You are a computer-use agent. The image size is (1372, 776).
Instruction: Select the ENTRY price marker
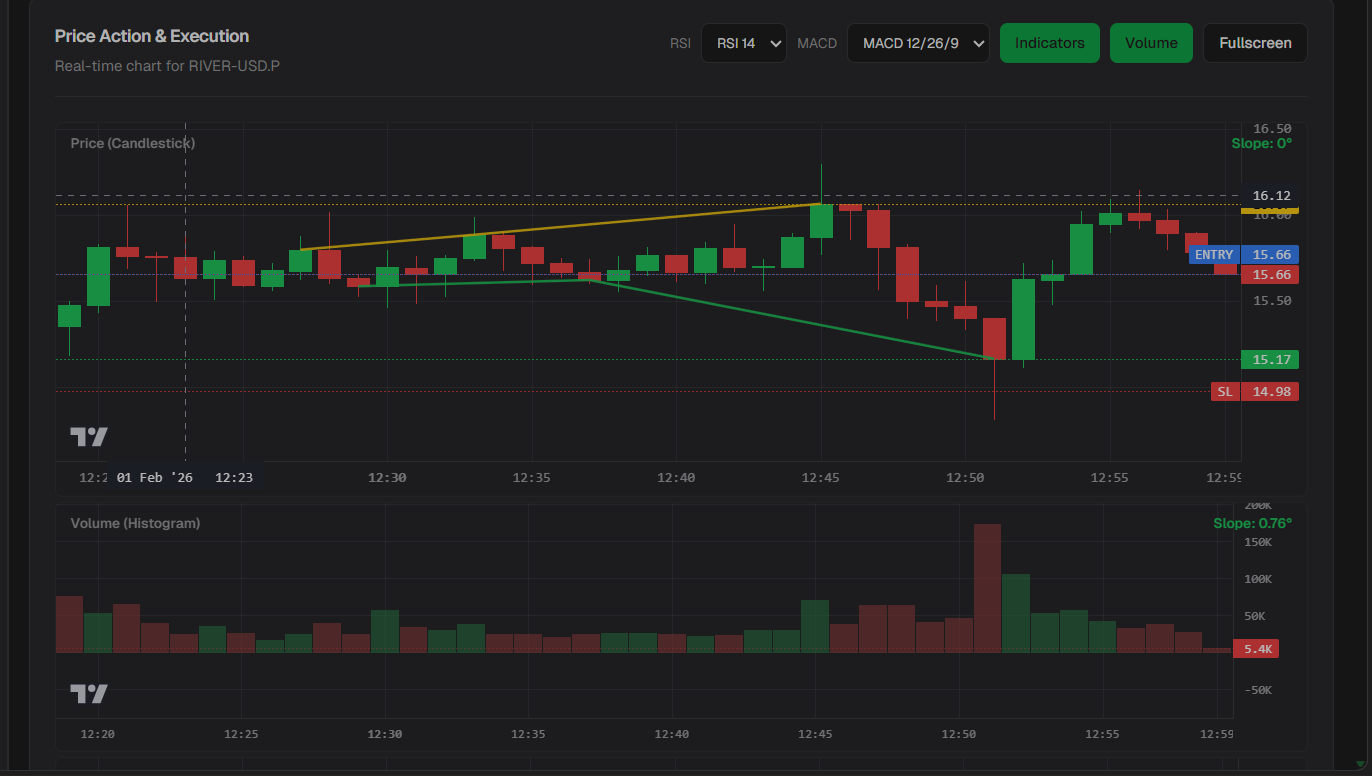click(1213, 255)
